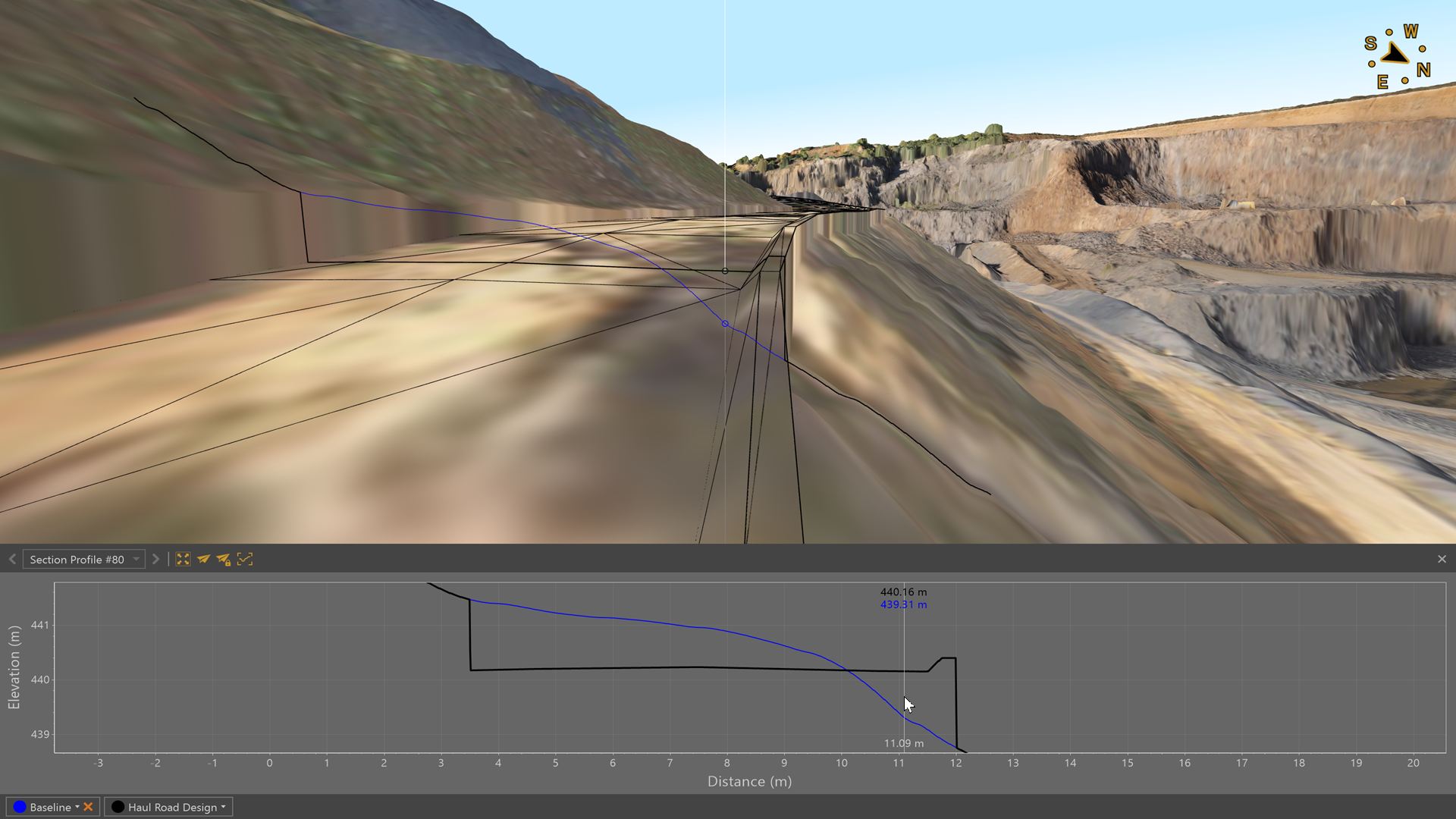Remove Baseline with the orange X

(x=89, y=807)
